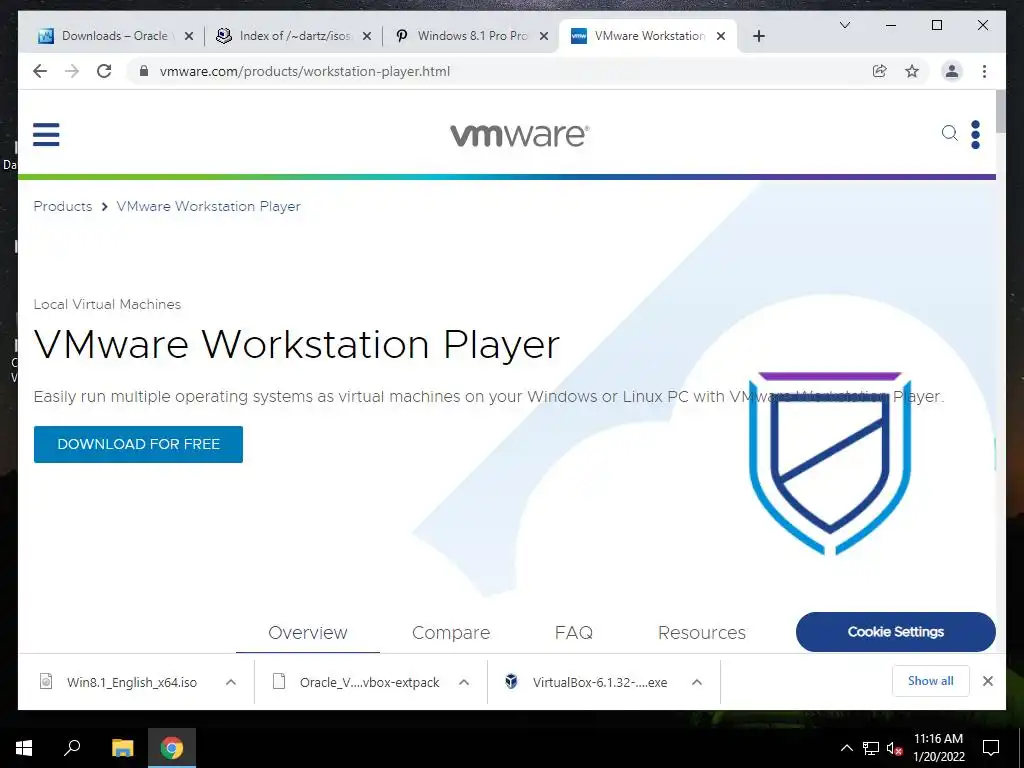Open File Explorer from taskbar

pyautogui.click(x=122, y=748)
